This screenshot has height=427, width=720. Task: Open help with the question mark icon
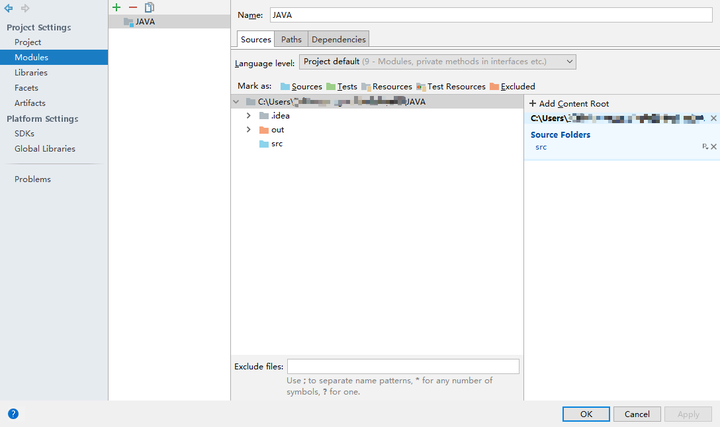13,414
